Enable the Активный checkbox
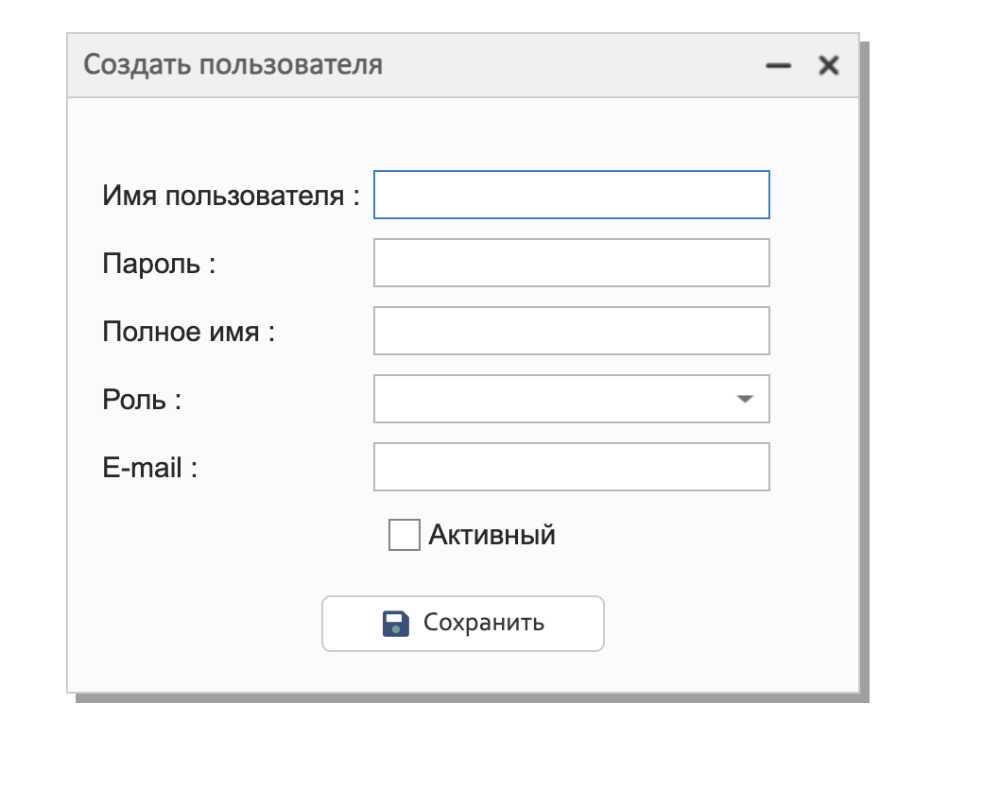Image resolution: width=1000 pixels, height=790 pixels. coord(404,535)
